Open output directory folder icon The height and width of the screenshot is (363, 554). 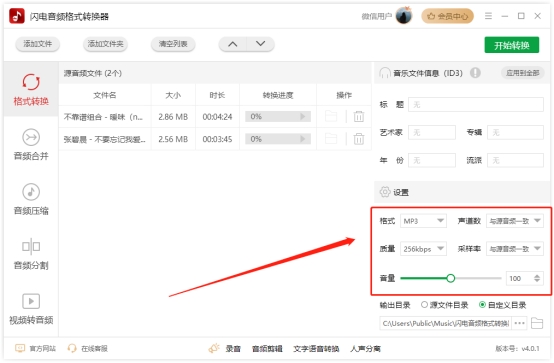tap(537, 323)
